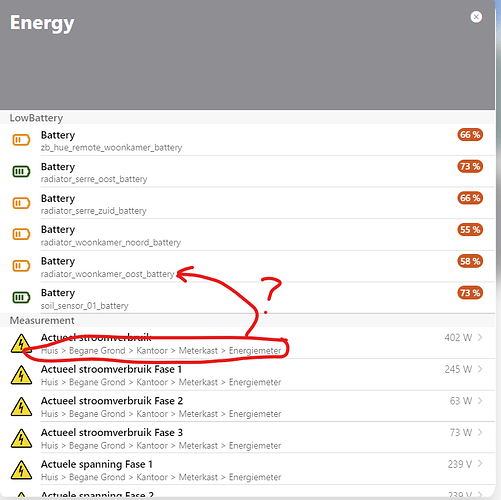Image resolution: width=501 pixels, height=500 pixels.
Task: Click electricity icon of Actueel stroomverbruik Fase 2
Action: tap(21, 407)
